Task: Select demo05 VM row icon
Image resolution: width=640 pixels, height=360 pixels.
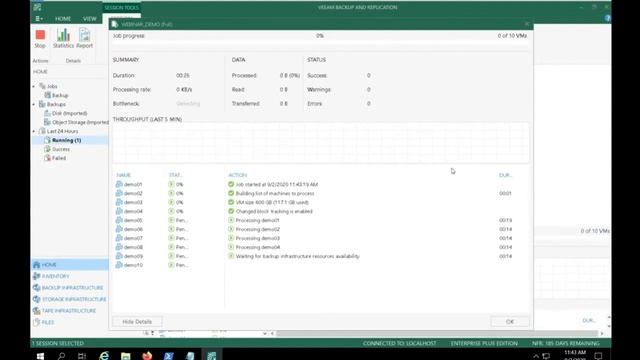Action: pos(119,220)
